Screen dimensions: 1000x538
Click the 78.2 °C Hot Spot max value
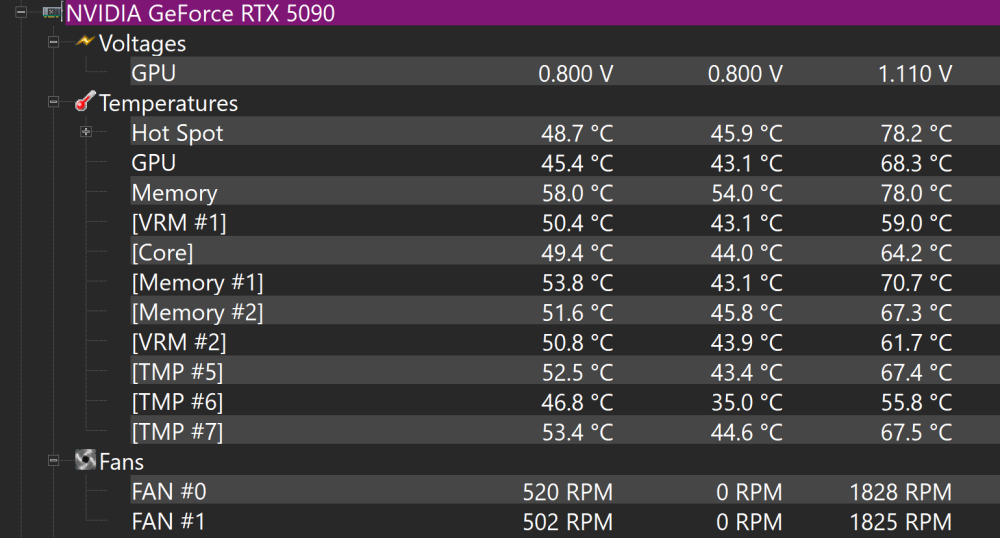[x=916, y=133]
